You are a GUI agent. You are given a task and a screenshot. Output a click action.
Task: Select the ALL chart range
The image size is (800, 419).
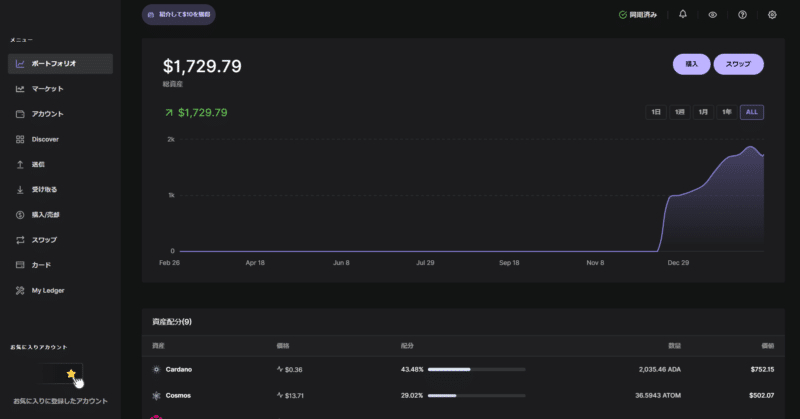point(752,112)
